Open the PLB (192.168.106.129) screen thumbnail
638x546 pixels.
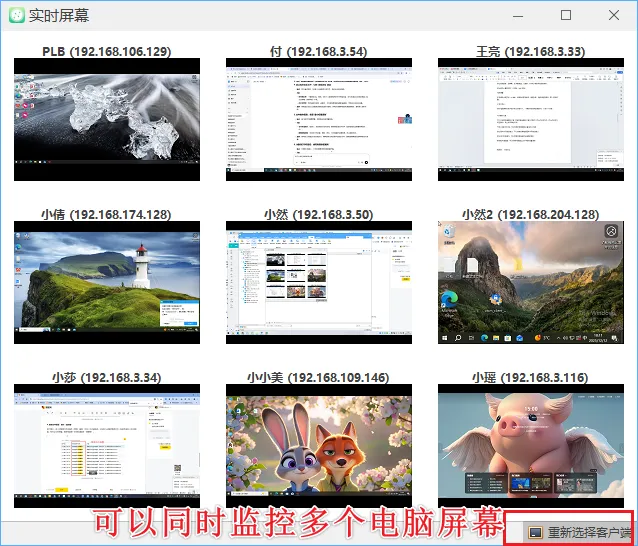(x=107, y=119)
